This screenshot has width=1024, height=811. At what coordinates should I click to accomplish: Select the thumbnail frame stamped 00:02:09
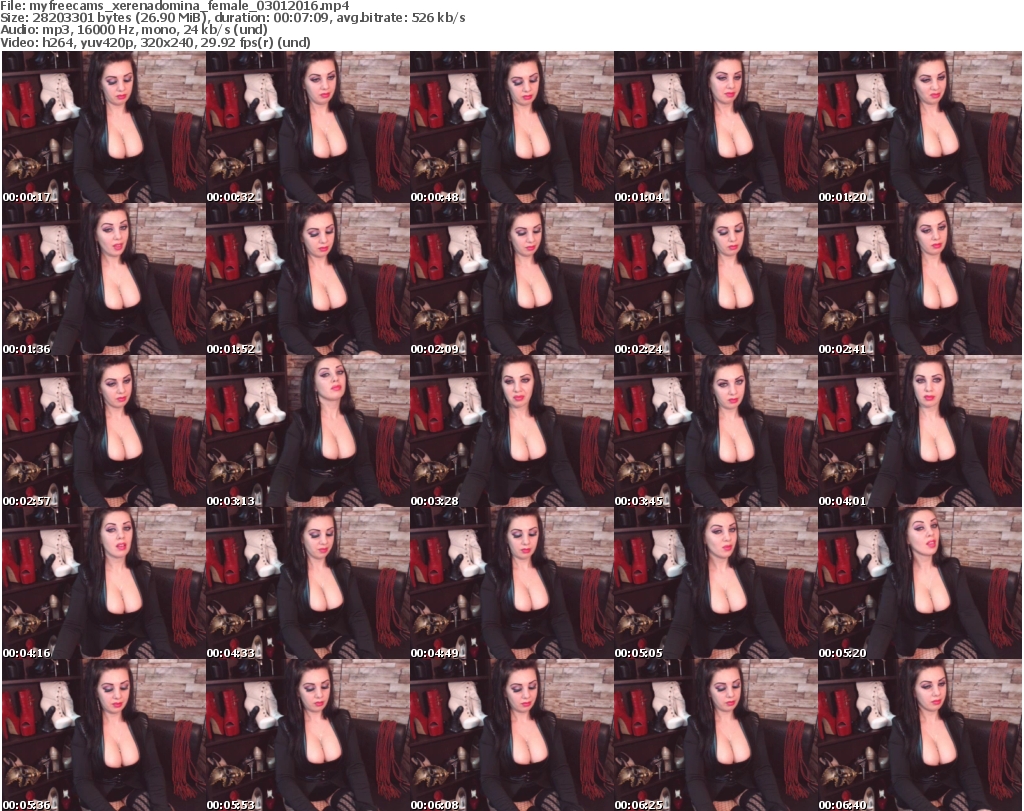click(511, 279)
